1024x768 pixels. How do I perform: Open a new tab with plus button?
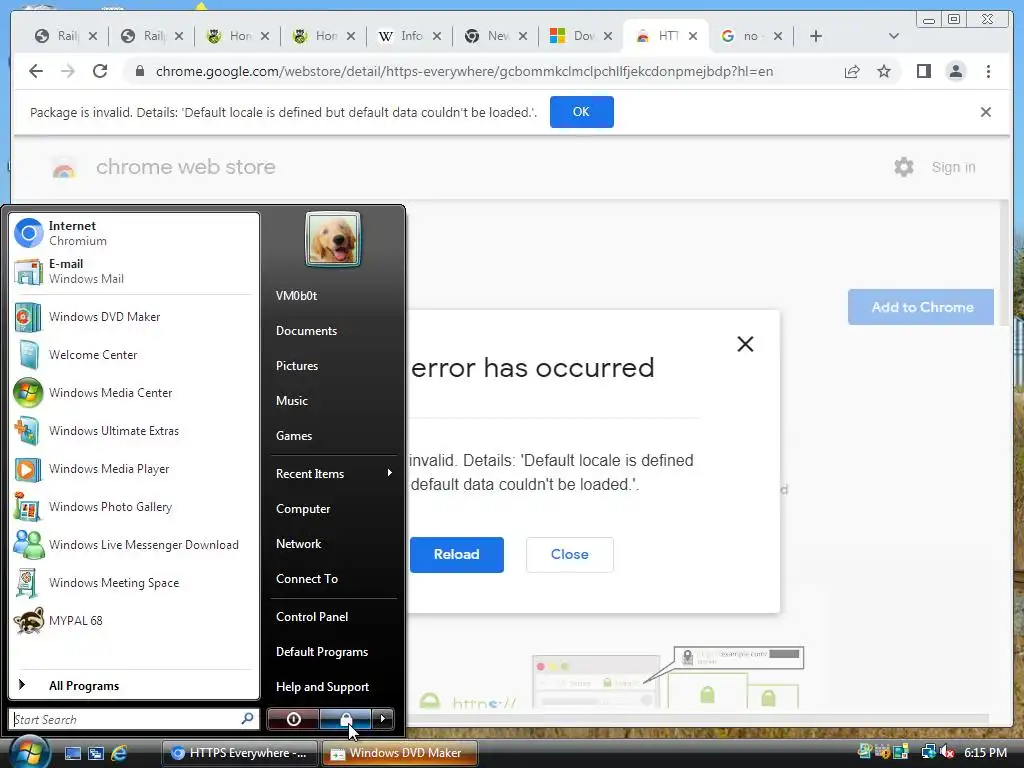(816, 36)
